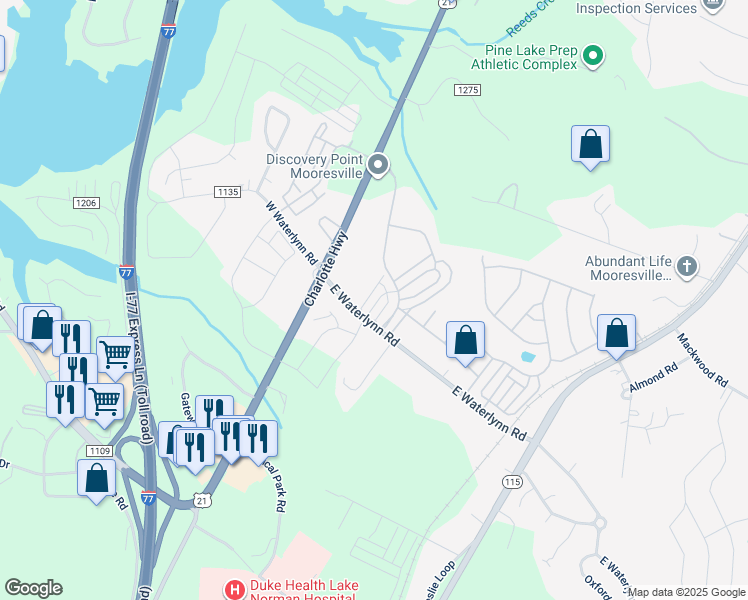Select the shopping bag marker near route 1109
The width and height of the screenshot is (748, 600).
96,481
